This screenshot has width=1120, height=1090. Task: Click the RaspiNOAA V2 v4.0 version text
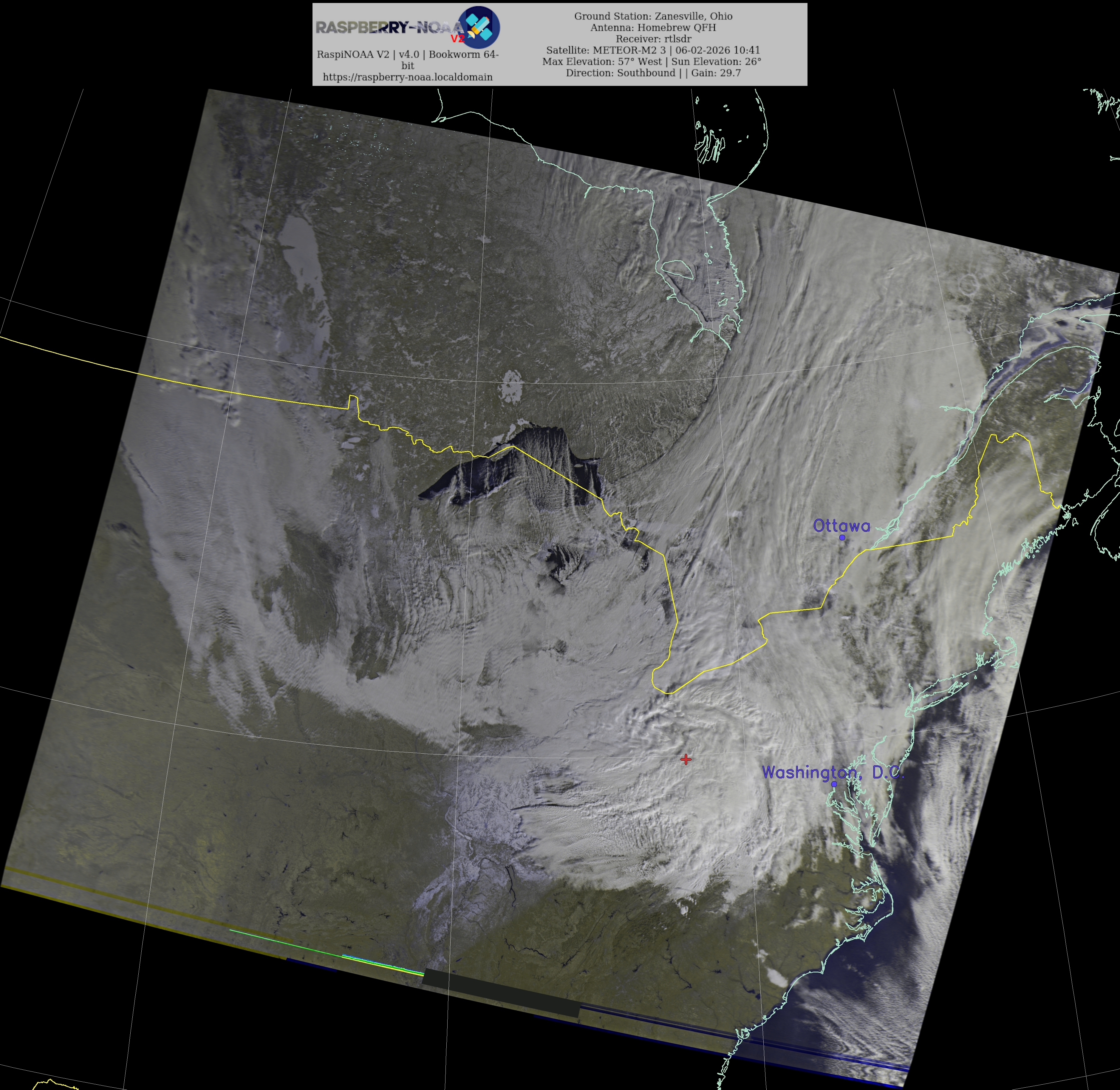point(408,54)
